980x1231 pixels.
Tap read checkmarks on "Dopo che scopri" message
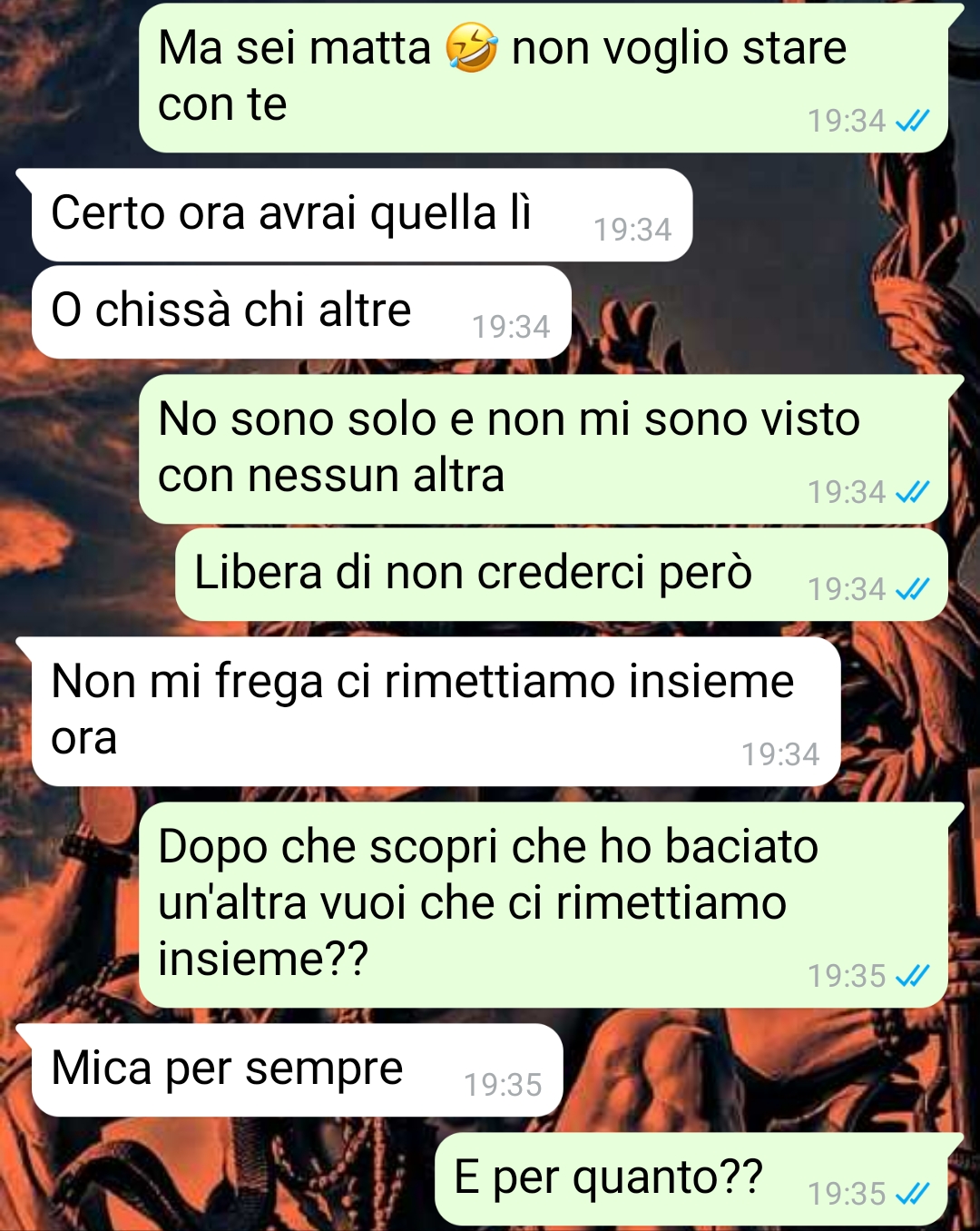[x=912, y=976]
